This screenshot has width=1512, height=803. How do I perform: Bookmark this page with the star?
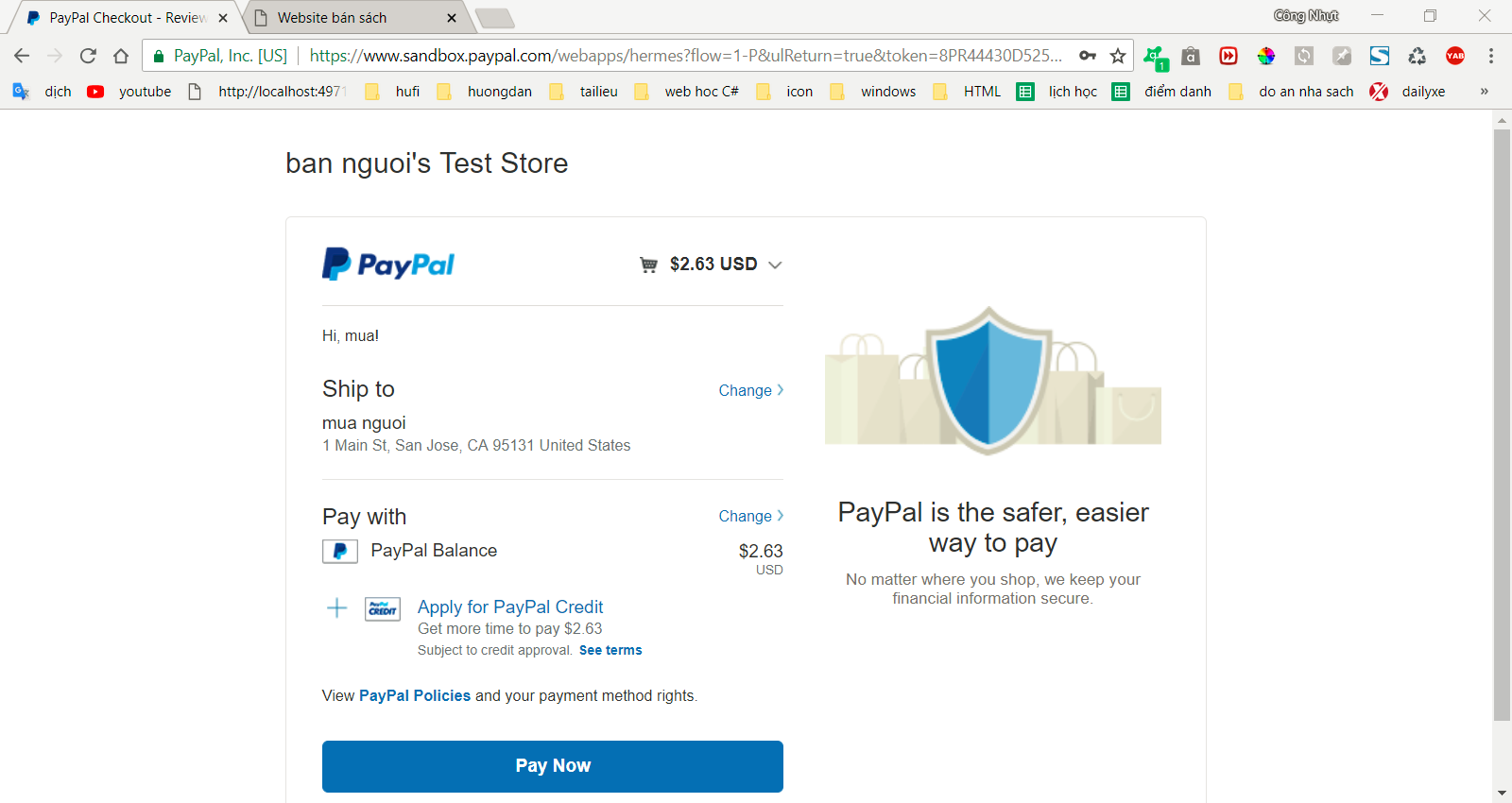[x=1118, y=56]
